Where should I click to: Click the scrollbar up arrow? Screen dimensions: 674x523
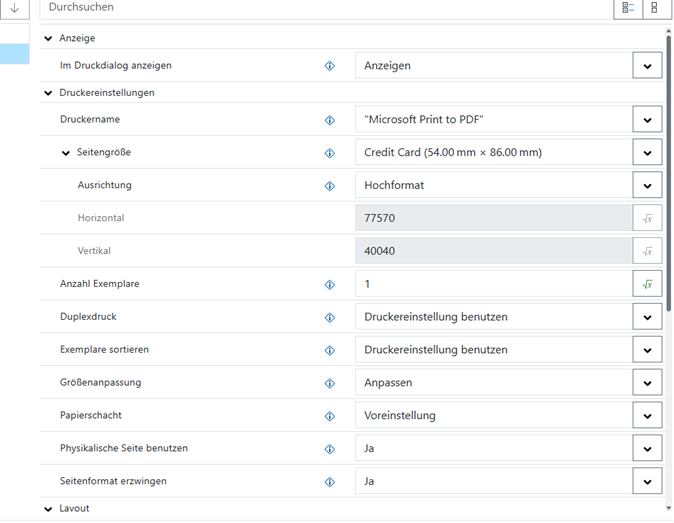(668, 31)
